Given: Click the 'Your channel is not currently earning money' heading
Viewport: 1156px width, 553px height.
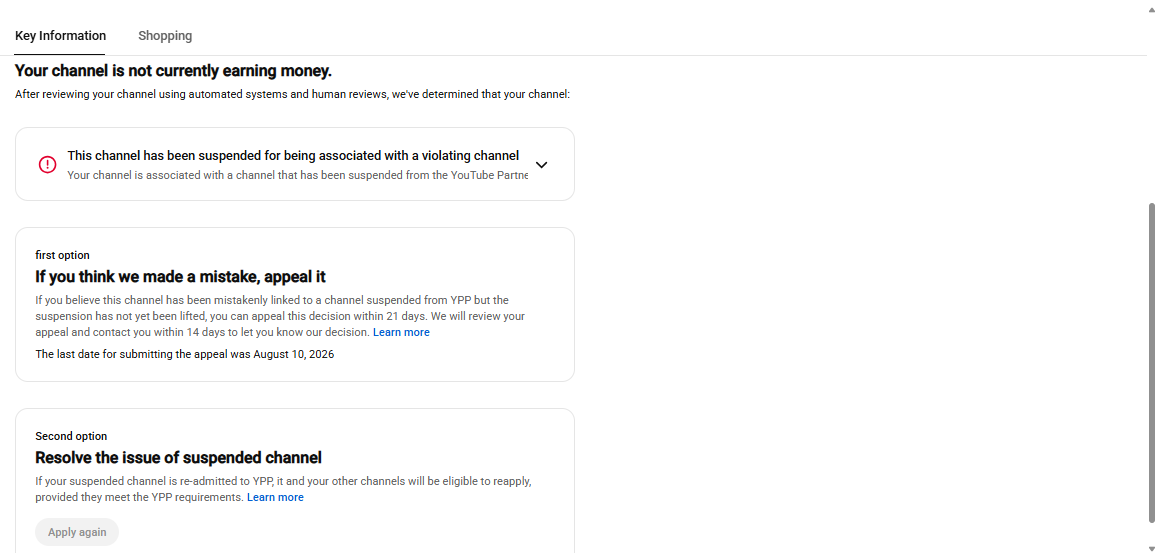Looking at the screenshot, I should click(173, 72).
